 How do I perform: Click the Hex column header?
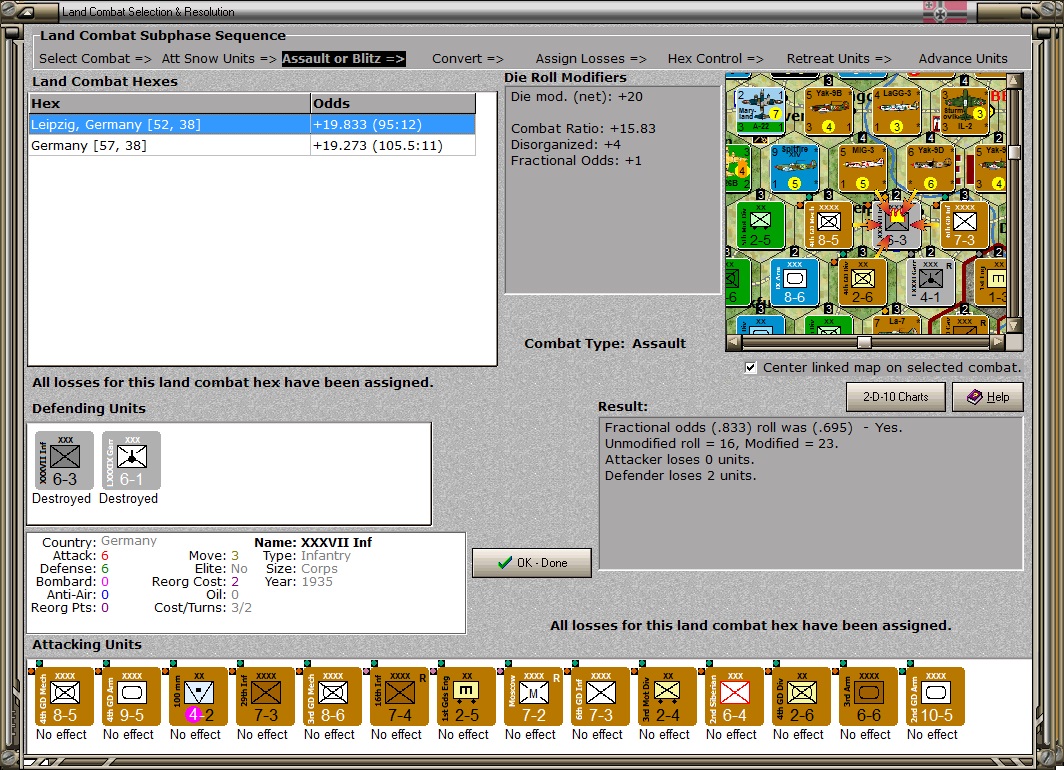[x=169, y=103]
